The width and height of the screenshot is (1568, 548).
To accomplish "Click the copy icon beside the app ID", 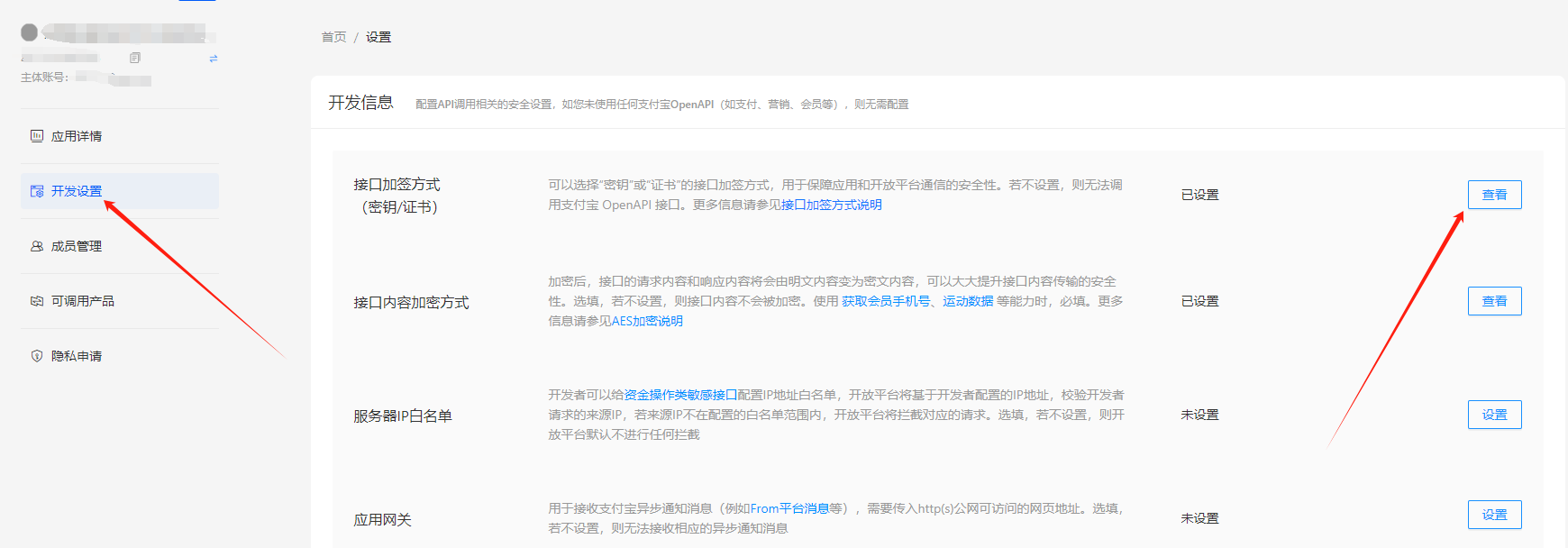I will (x=135, y=58).
